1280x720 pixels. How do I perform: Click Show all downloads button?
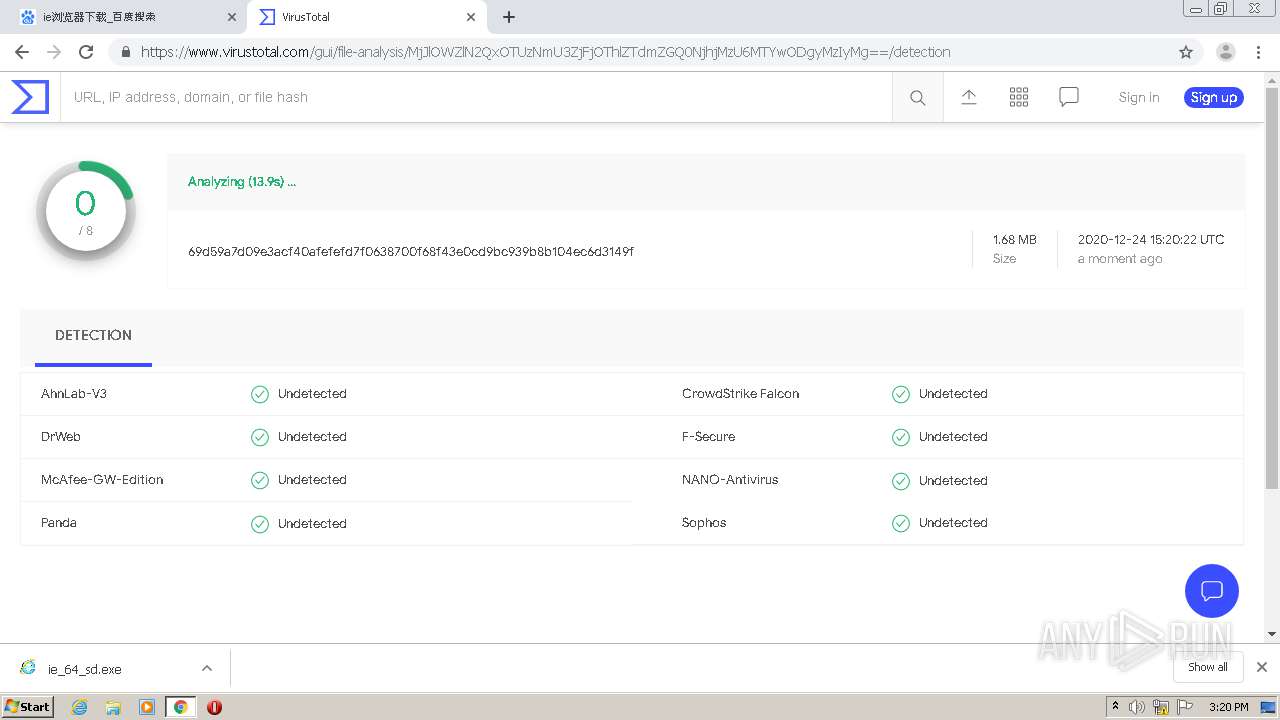[1208, 667]
